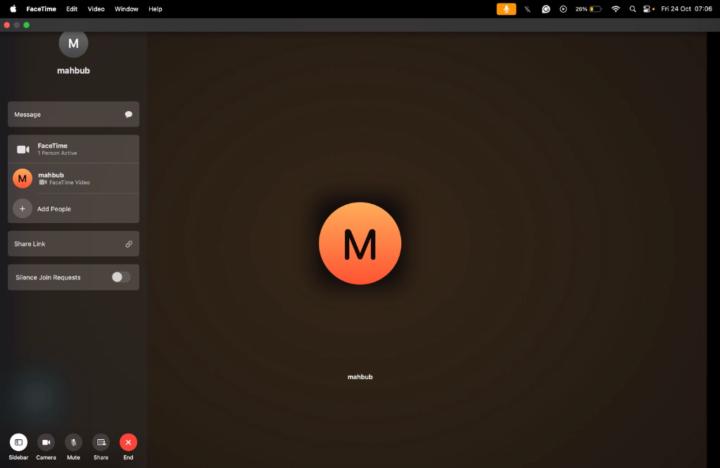Screen dimensions: 720x468
Task: Click the plus icon for Add People
Action: [22, 209]
